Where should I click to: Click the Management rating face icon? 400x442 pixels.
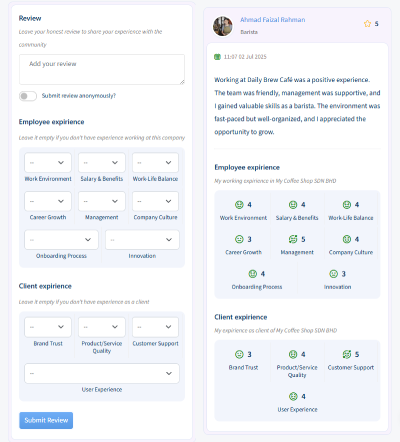293,239
